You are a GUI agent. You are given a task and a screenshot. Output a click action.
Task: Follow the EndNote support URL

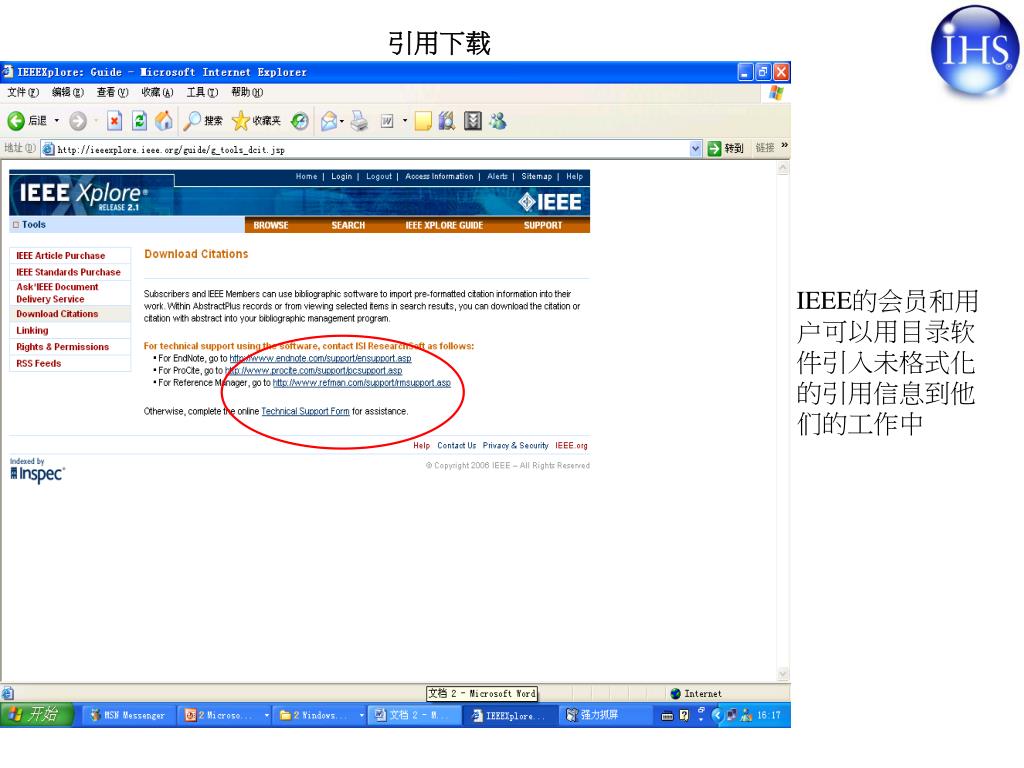tap(321, 359)
